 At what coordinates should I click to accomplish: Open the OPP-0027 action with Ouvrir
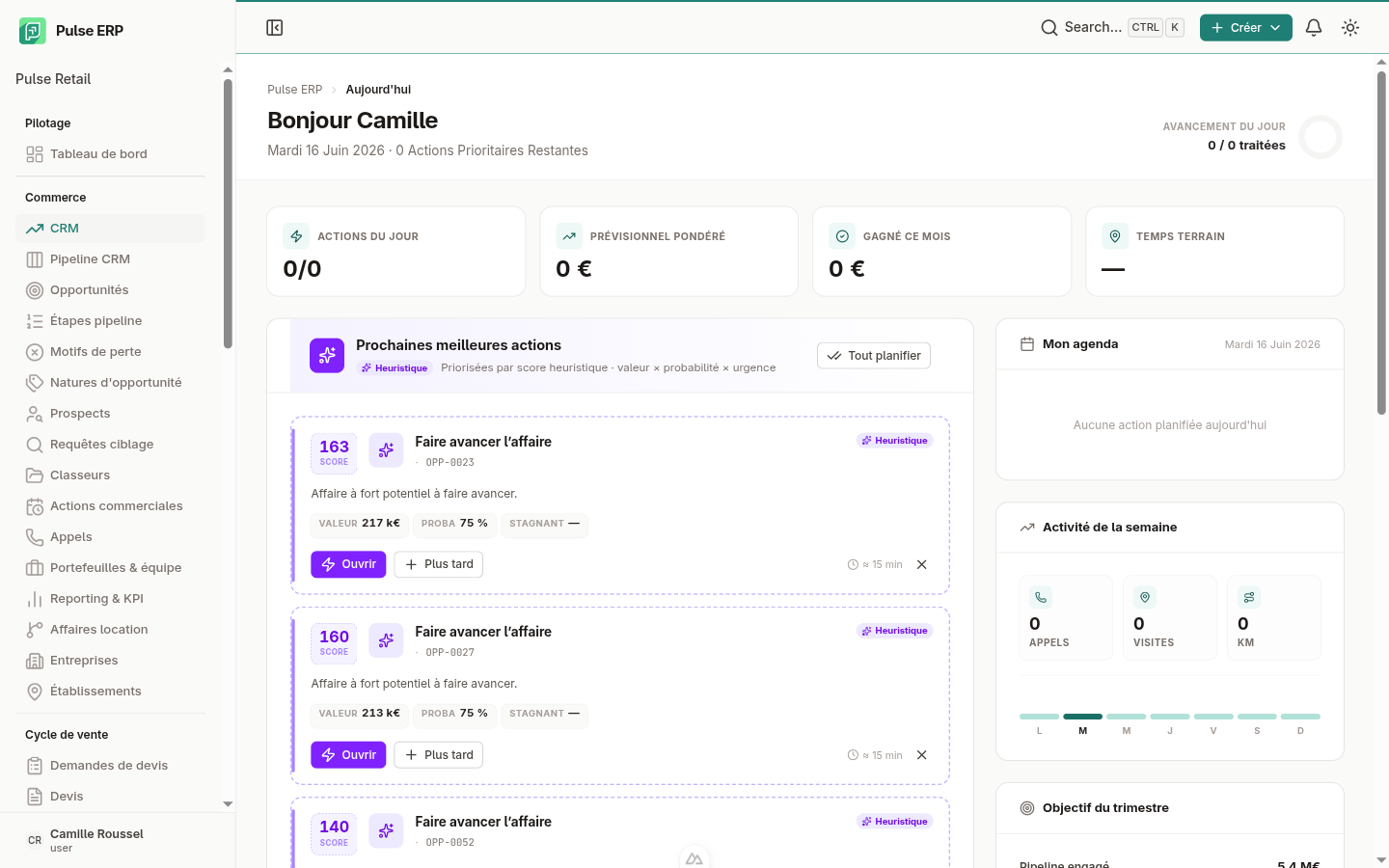[x=348, y=755]
